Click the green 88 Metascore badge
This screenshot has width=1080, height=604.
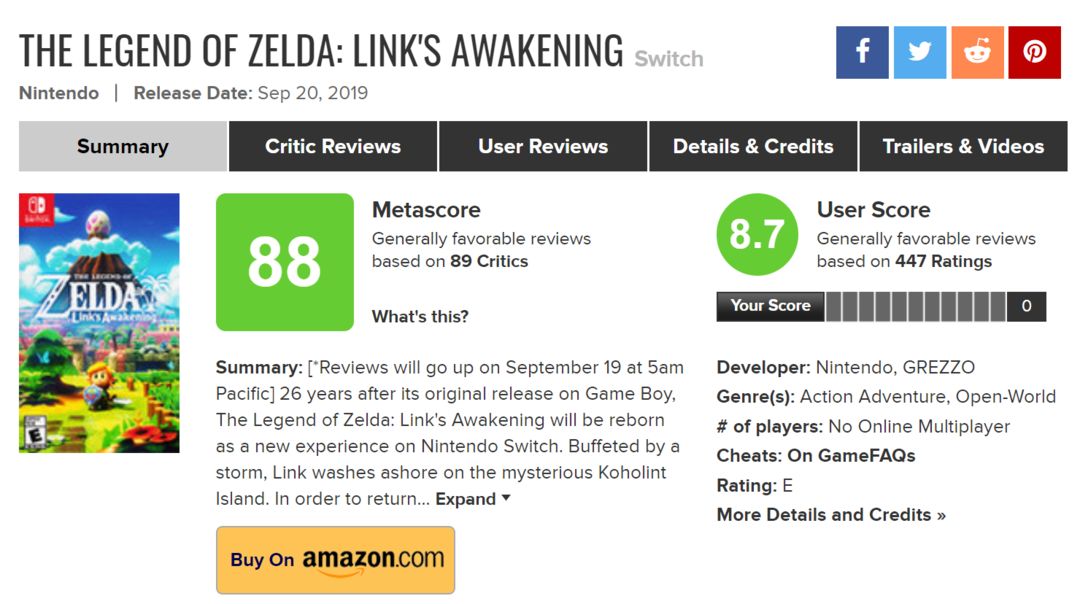pyautogui.click(x=284, y=262)
